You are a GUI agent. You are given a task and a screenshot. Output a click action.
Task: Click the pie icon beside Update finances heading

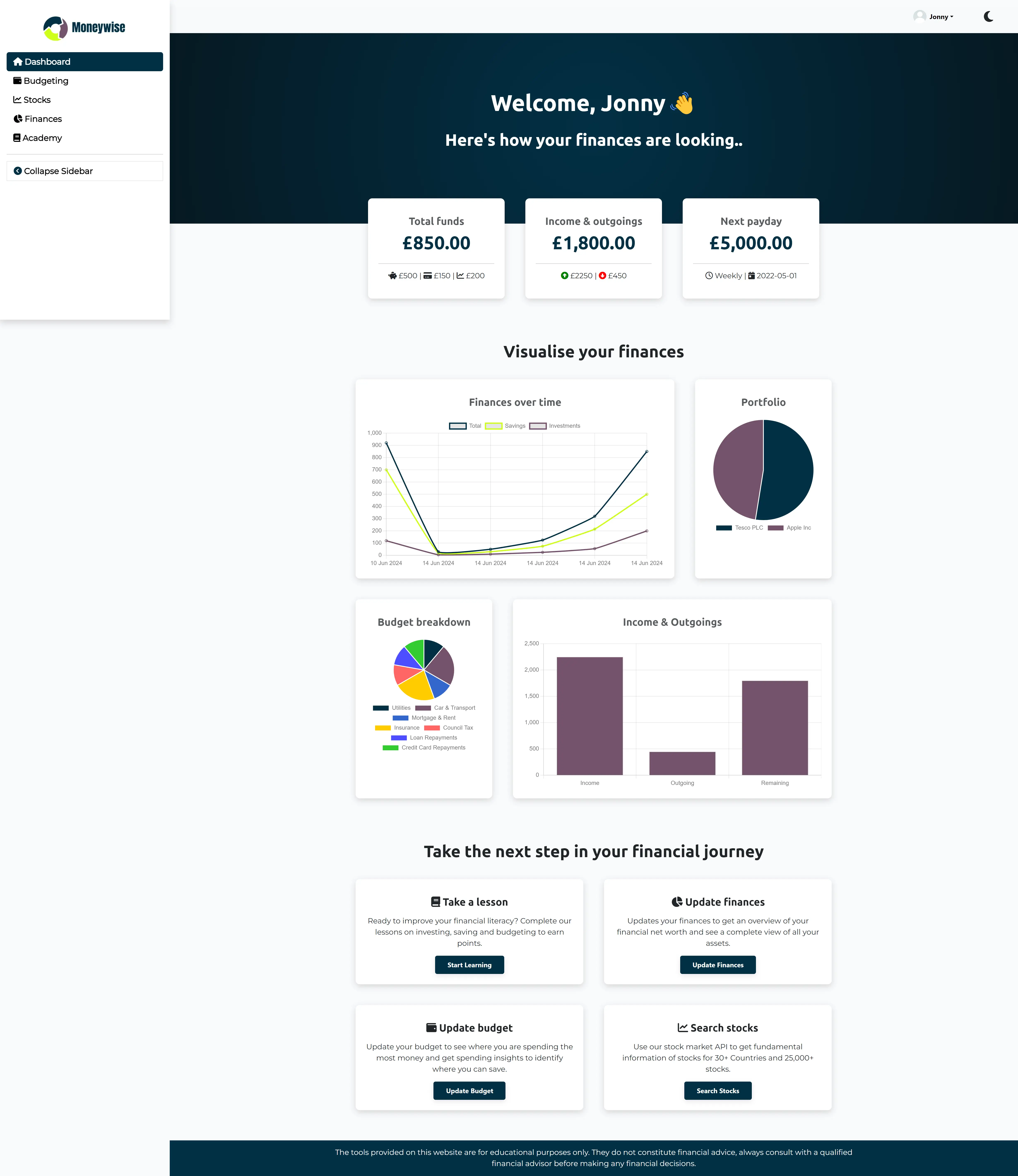tap(677, 902)
